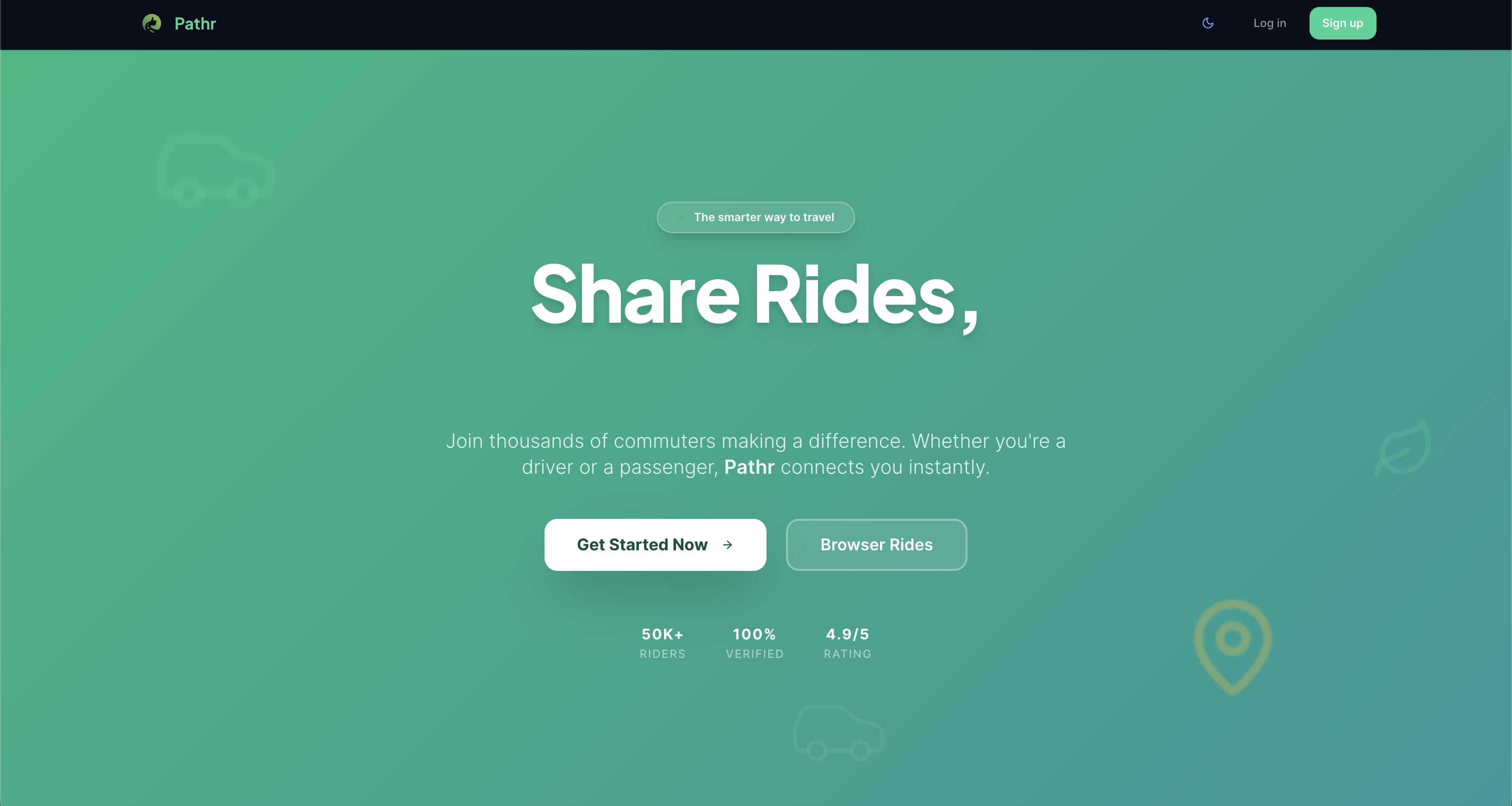Click the Pathr logo icon
Image resolution: width=1512 pixels, height=806 pixels.
[152, 24]
